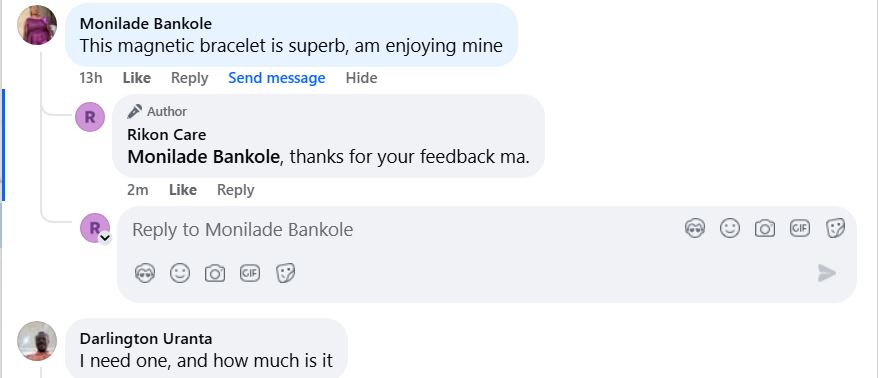Click Reply under Rikon Care's comment
This screenshot has height=378, width=878.
point(236,190)
